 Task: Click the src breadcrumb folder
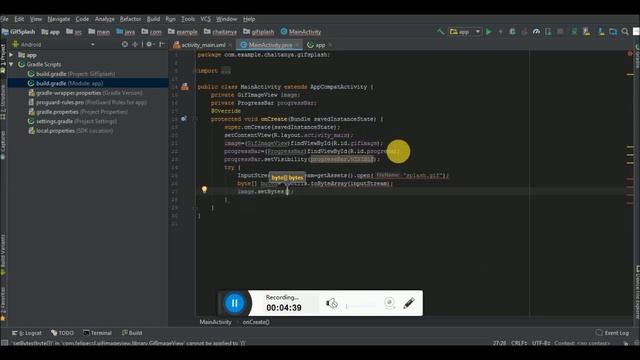click(x=74, y=31)
